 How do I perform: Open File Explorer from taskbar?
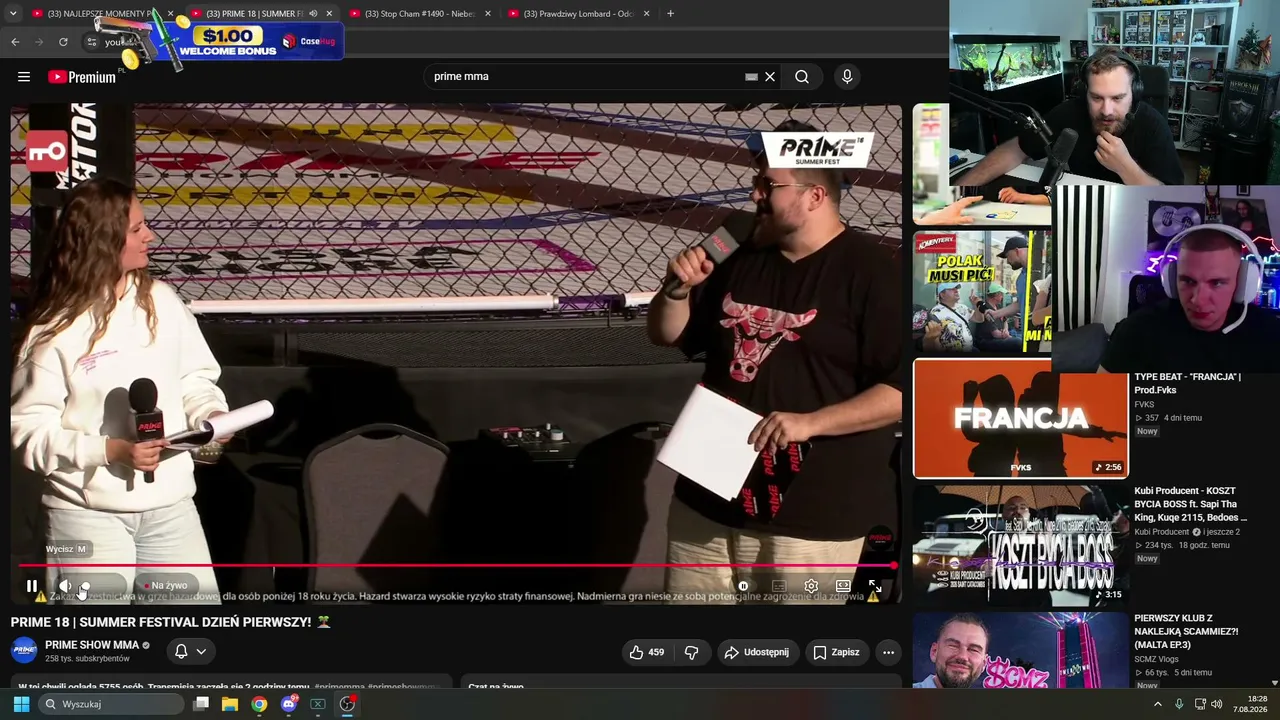pos(230,704)
